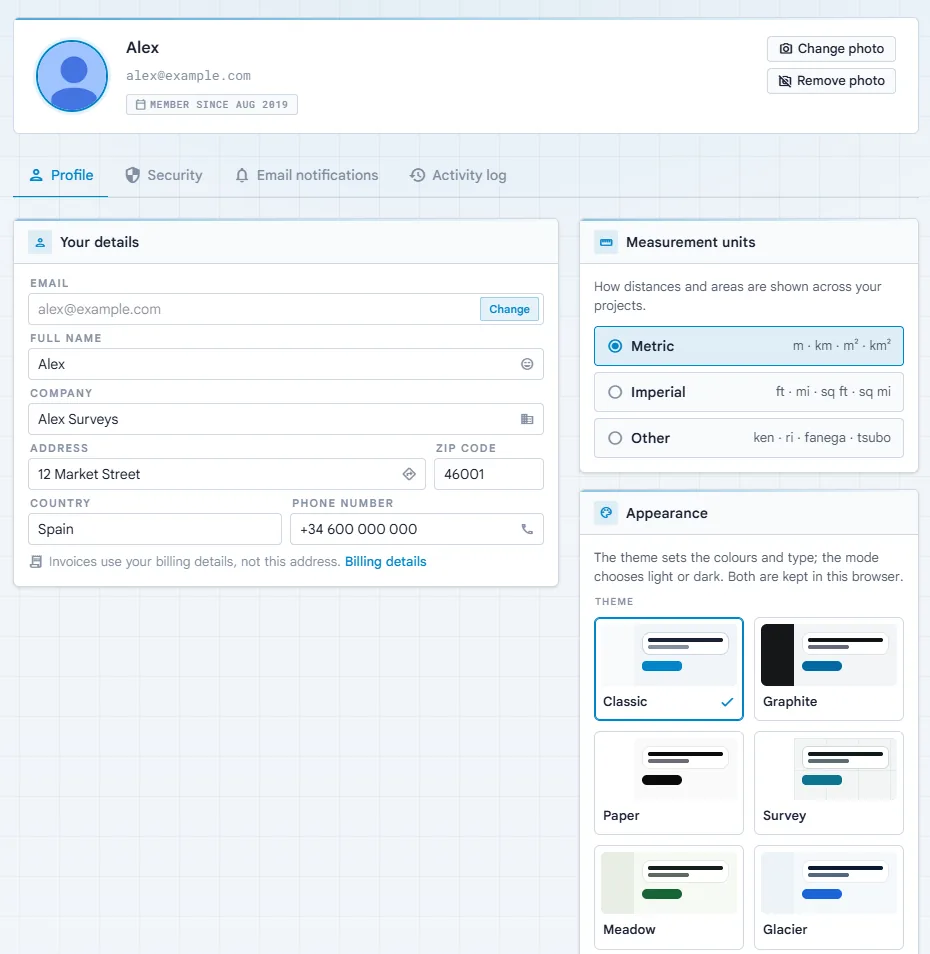
Task: Edit the Phone Number input field
Action: [x=417, y=529]
